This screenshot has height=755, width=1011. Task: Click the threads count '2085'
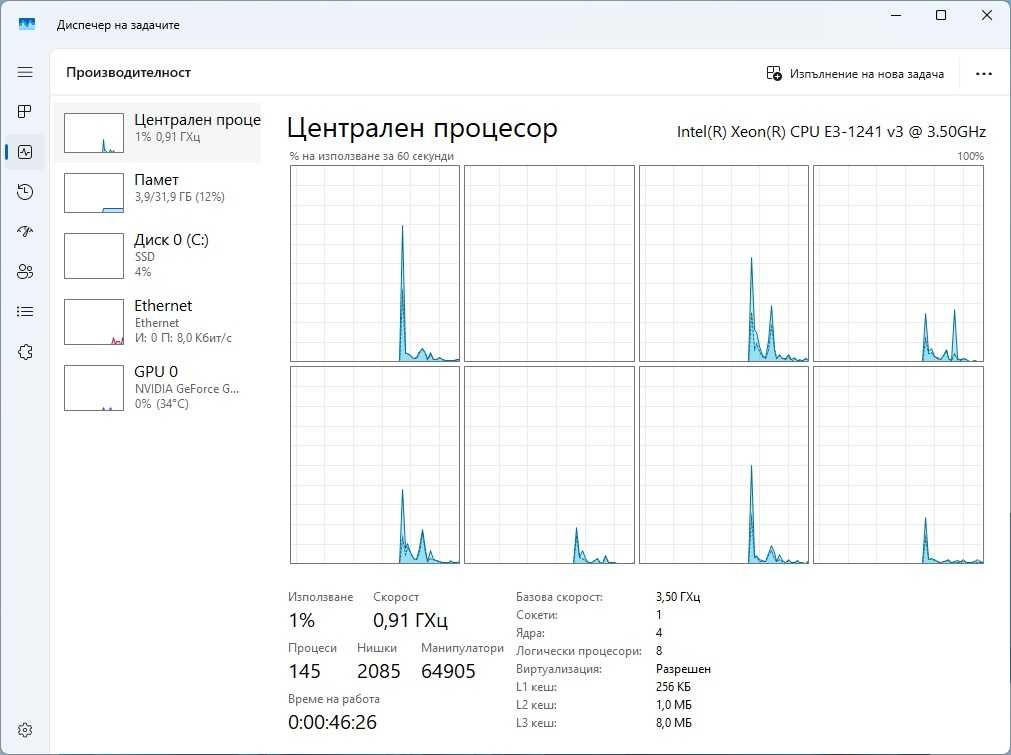(x=378, y=671)
